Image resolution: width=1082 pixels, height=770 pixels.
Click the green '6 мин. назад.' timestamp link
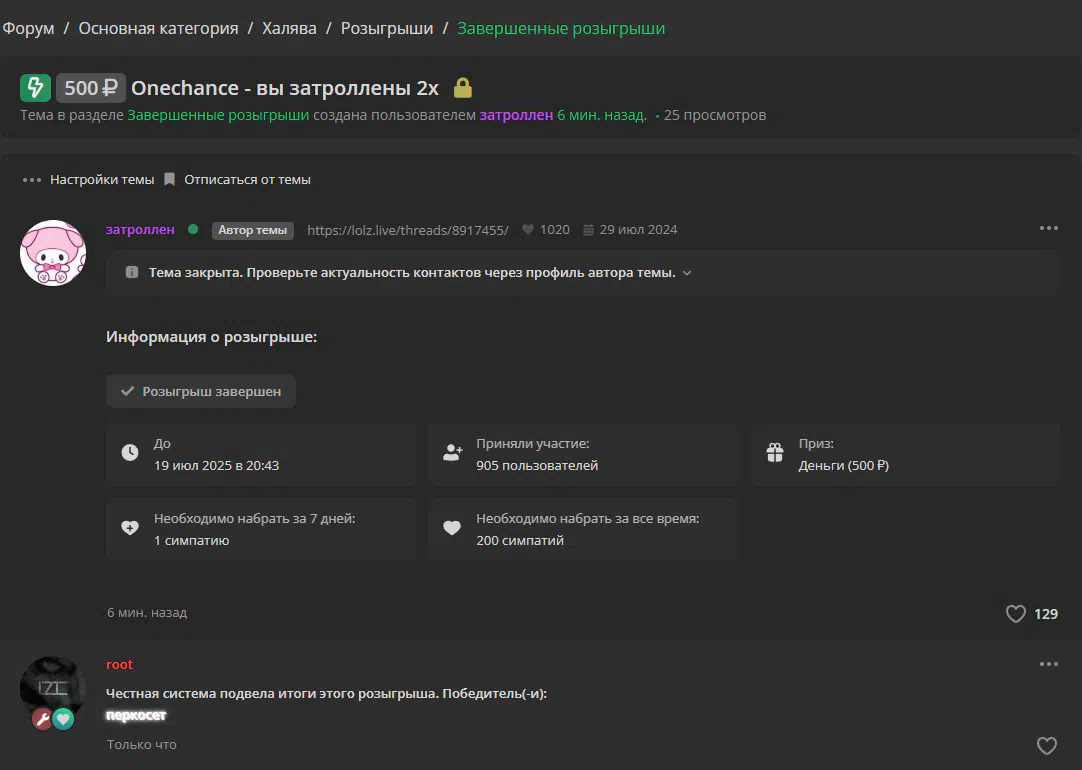click(602, 115)
